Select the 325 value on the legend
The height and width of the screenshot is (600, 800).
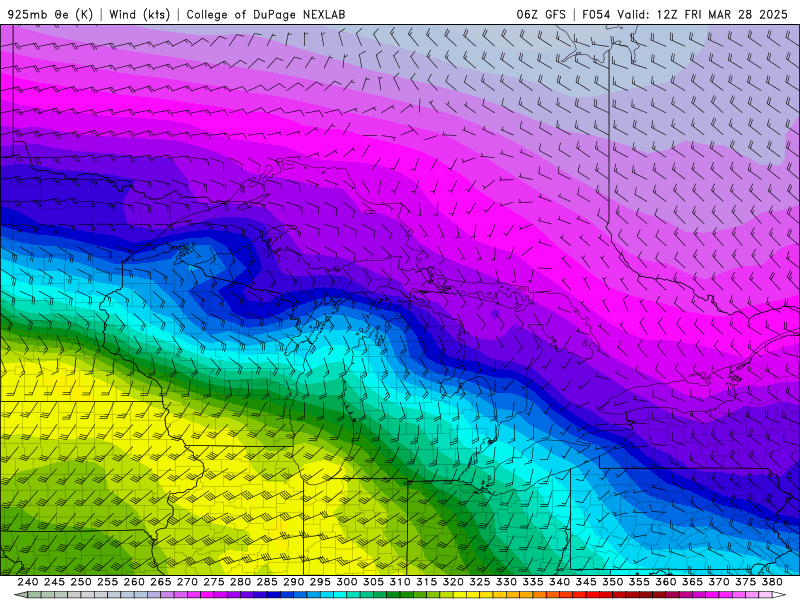coord(480,582)
